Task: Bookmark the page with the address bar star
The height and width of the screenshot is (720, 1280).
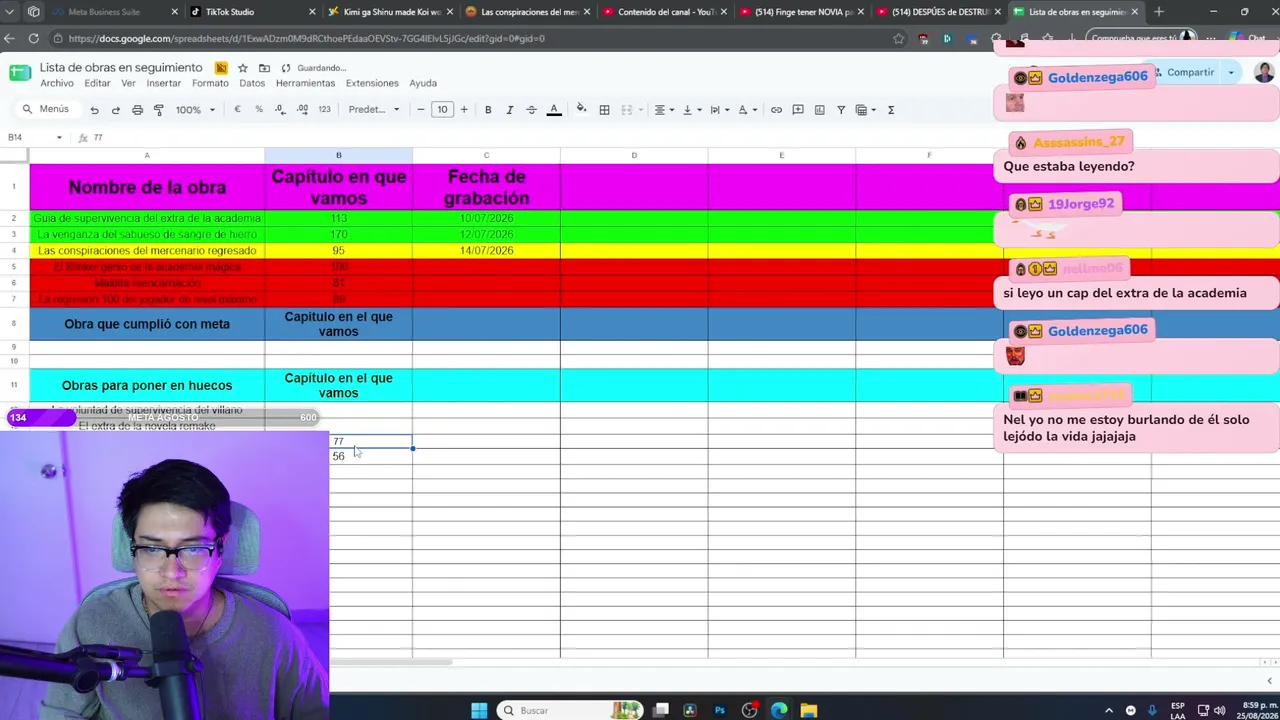Action: point(898,38)
